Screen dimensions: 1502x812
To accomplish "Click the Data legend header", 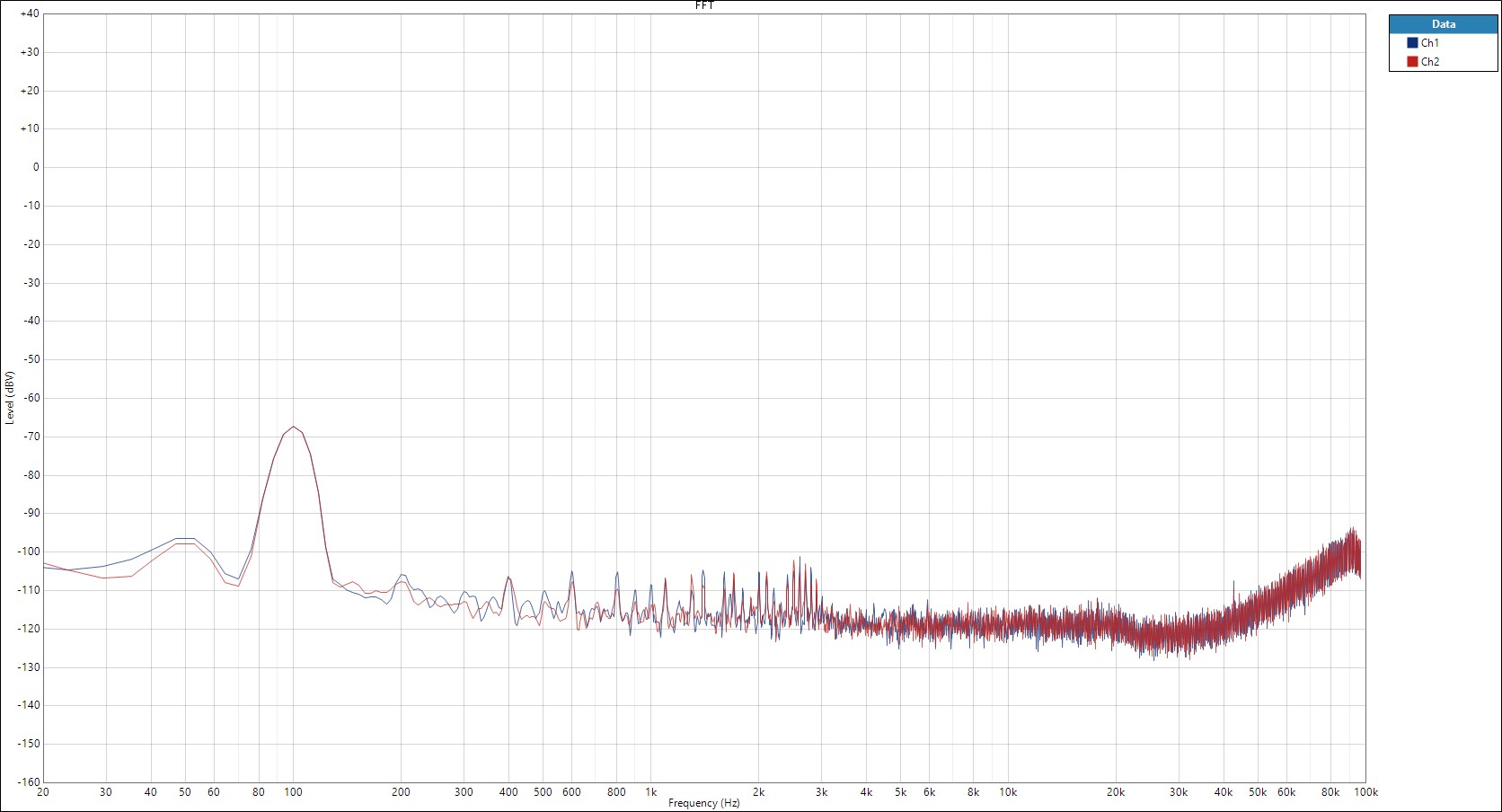I will [x=1444, y=24].
